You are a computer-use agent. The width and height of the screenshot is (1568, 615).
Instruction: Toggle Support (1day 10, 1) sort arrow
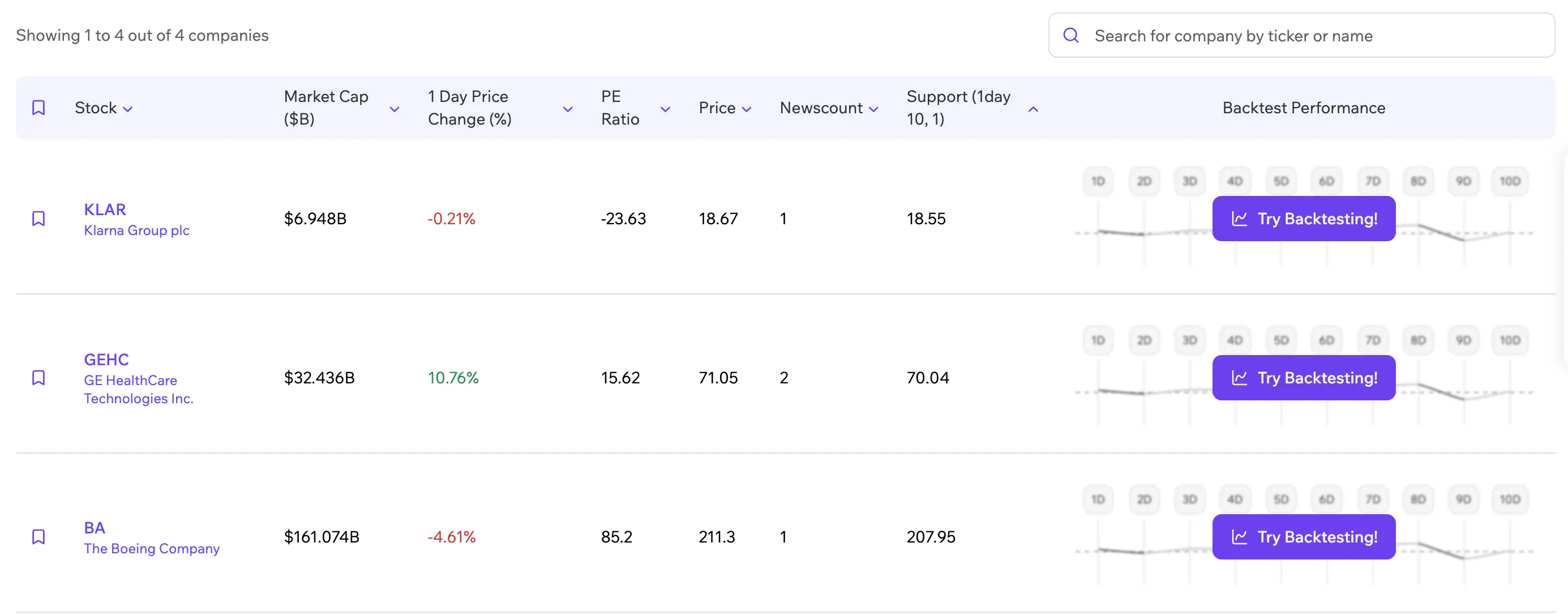coord(1033,109)
